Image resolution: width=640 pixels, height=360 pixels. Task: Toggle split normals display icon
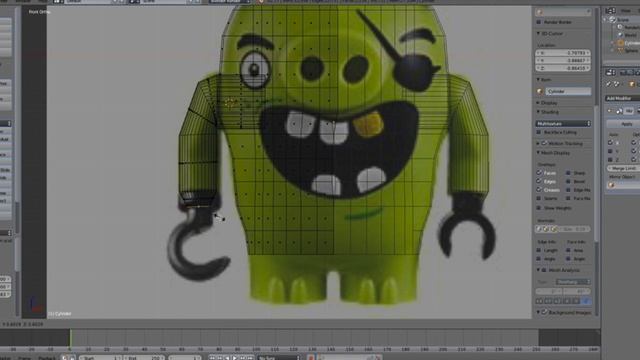click(547, 229)
